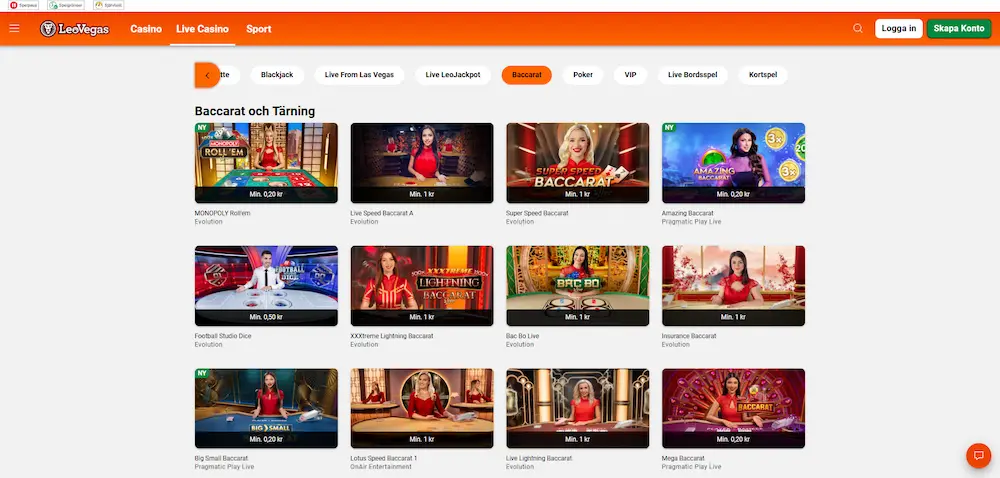Viewport: 1000px width, 478px height.
Task: Click the Football Studio Dice title link
Action: click(223, 336)
